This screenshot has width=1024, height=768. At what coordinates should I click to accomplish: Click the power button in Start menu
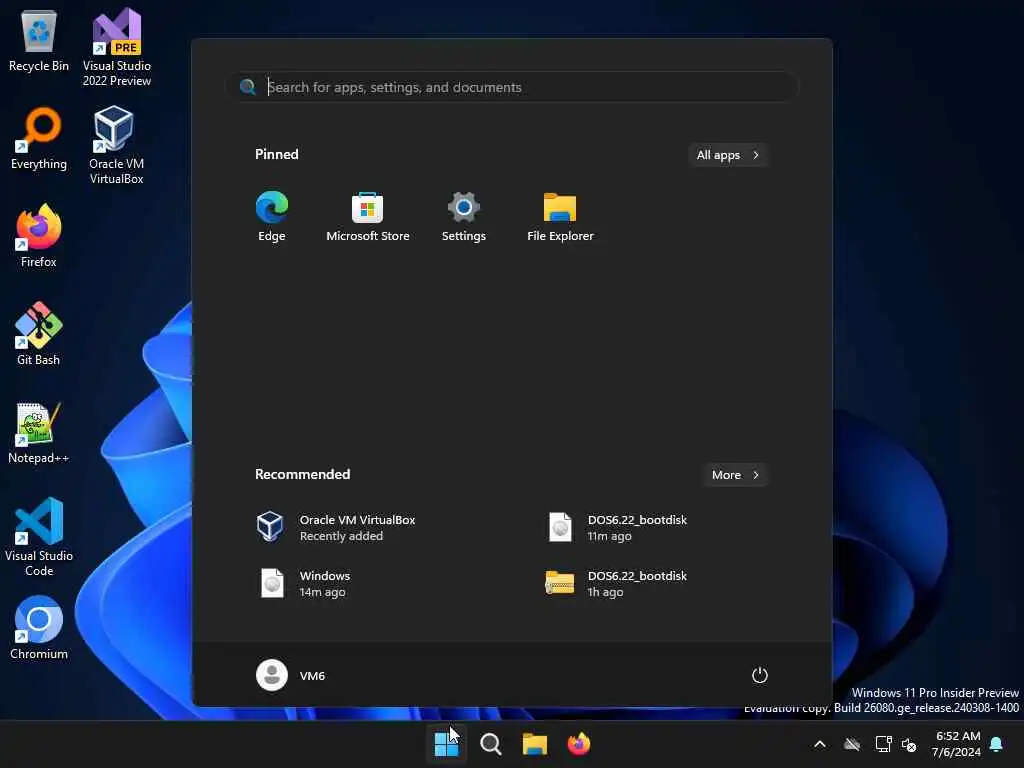click(x=760, y=675)
